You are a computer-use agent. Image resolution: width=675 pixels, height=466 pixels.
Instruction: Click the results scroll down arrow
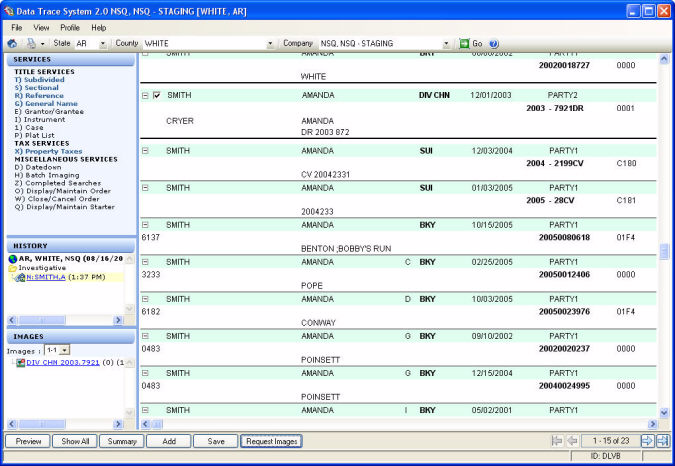[x=664, y=413]
